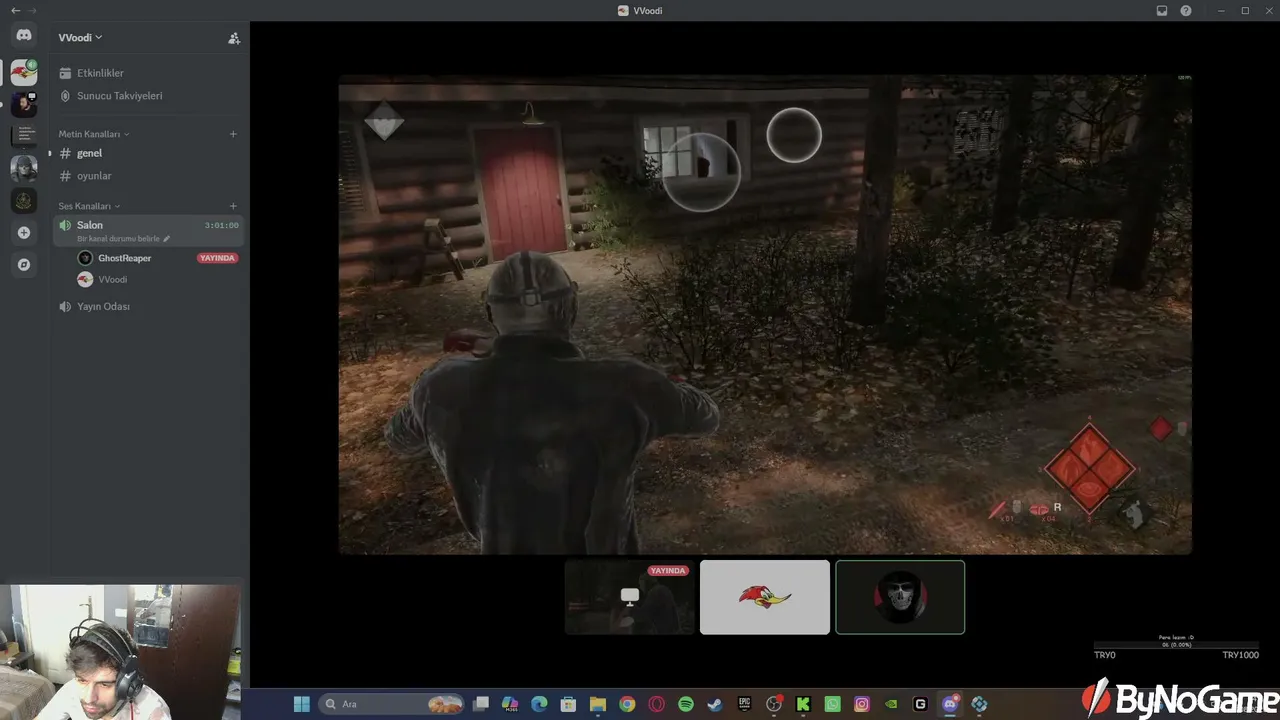Image resolution: width=1280 pixels, height=720 pixels.
Task: Open Google Chrome from the taskbar
Action: [x=627, y=704]
